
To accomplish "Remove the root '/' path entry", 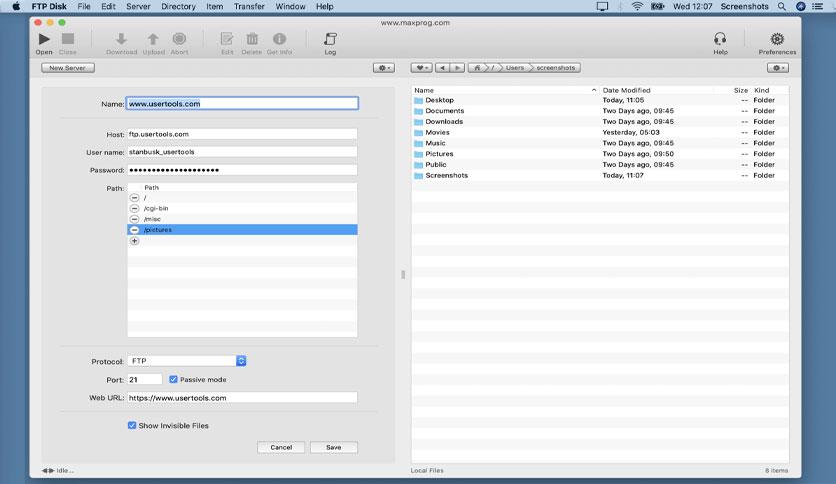I will 134,198.
